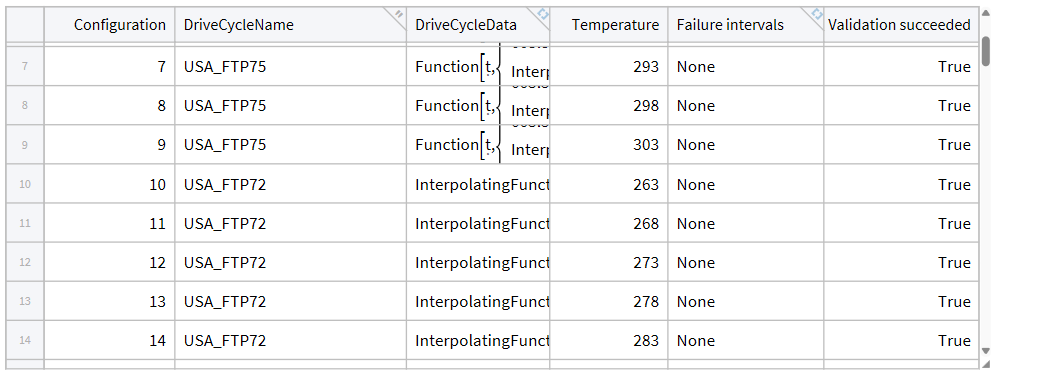Click the USA_FTP75 cell in row 9
The height and width of the screenshot is (382, 1046).
pyautogui.click(x=291, y=145)
